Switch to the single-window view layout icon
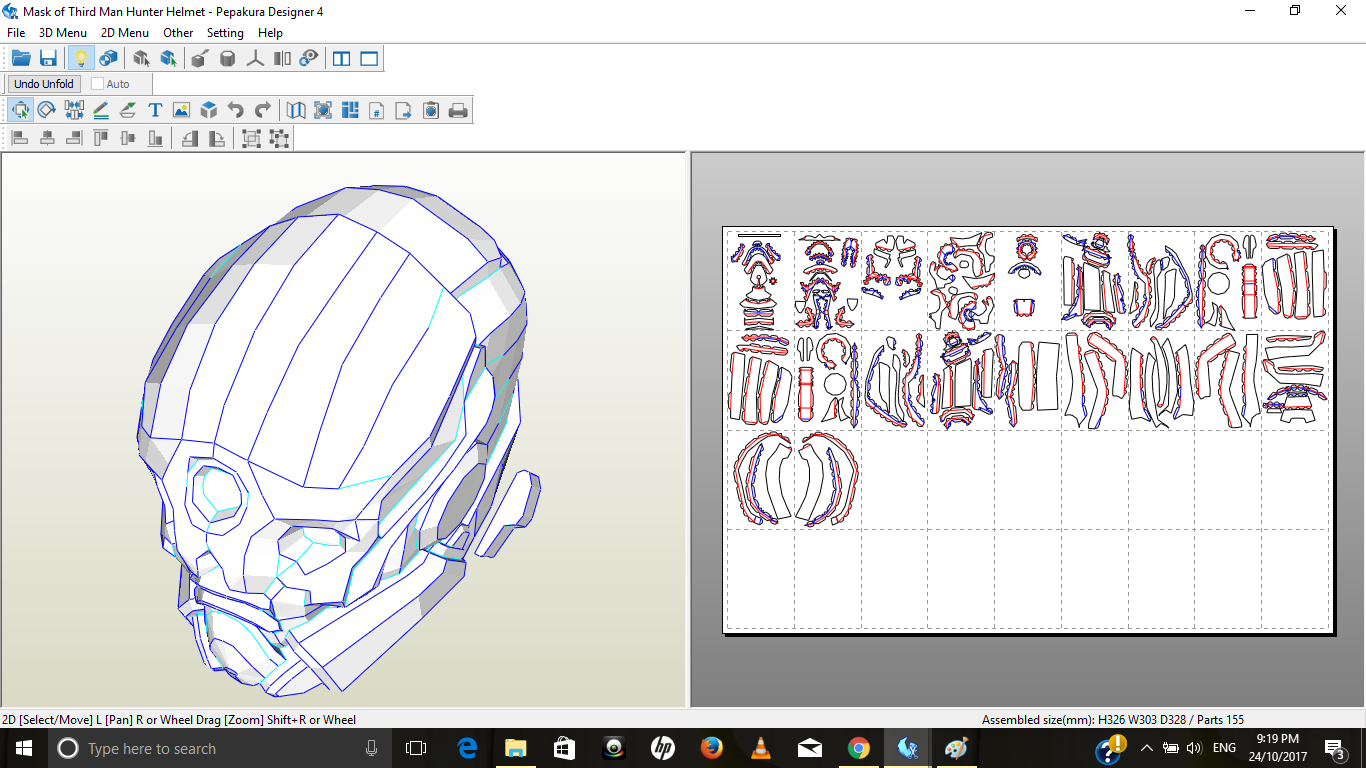 click(370, 59)
